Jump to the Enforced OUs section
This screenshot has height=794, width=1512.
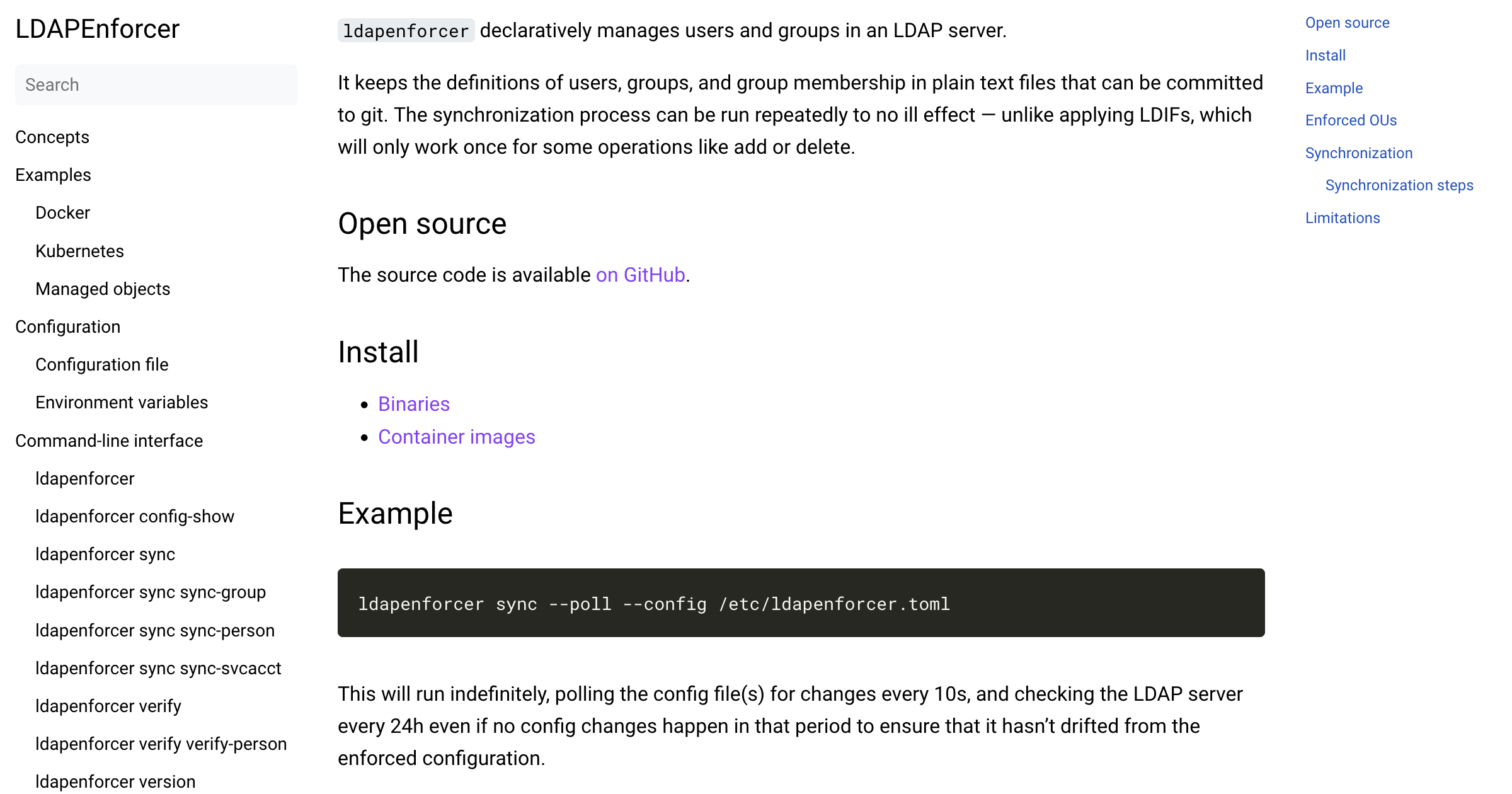[1351, 120]
